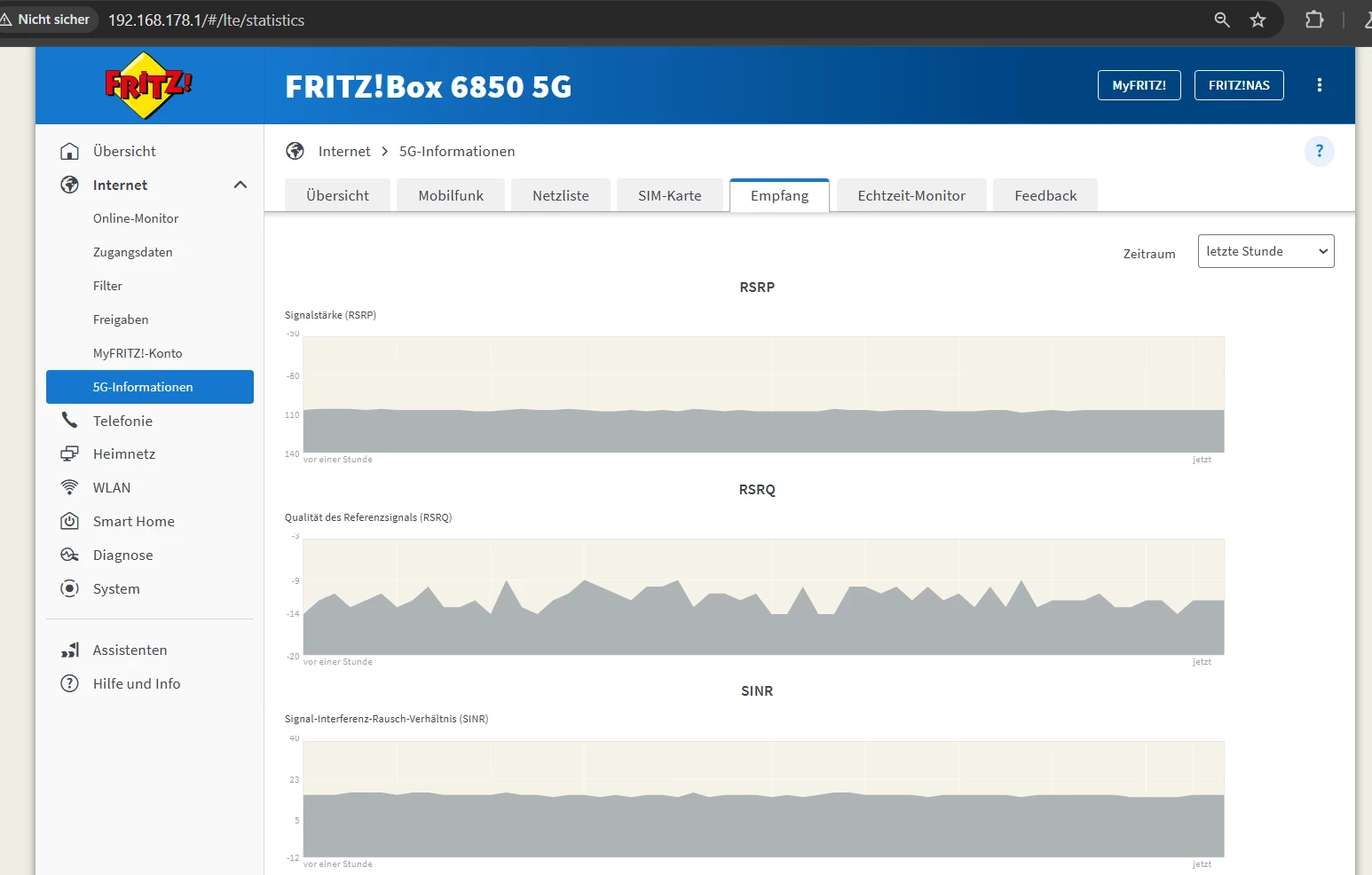
Task: Open MyFRITZ!-Konto in sidebar
Action: (138, 353)
